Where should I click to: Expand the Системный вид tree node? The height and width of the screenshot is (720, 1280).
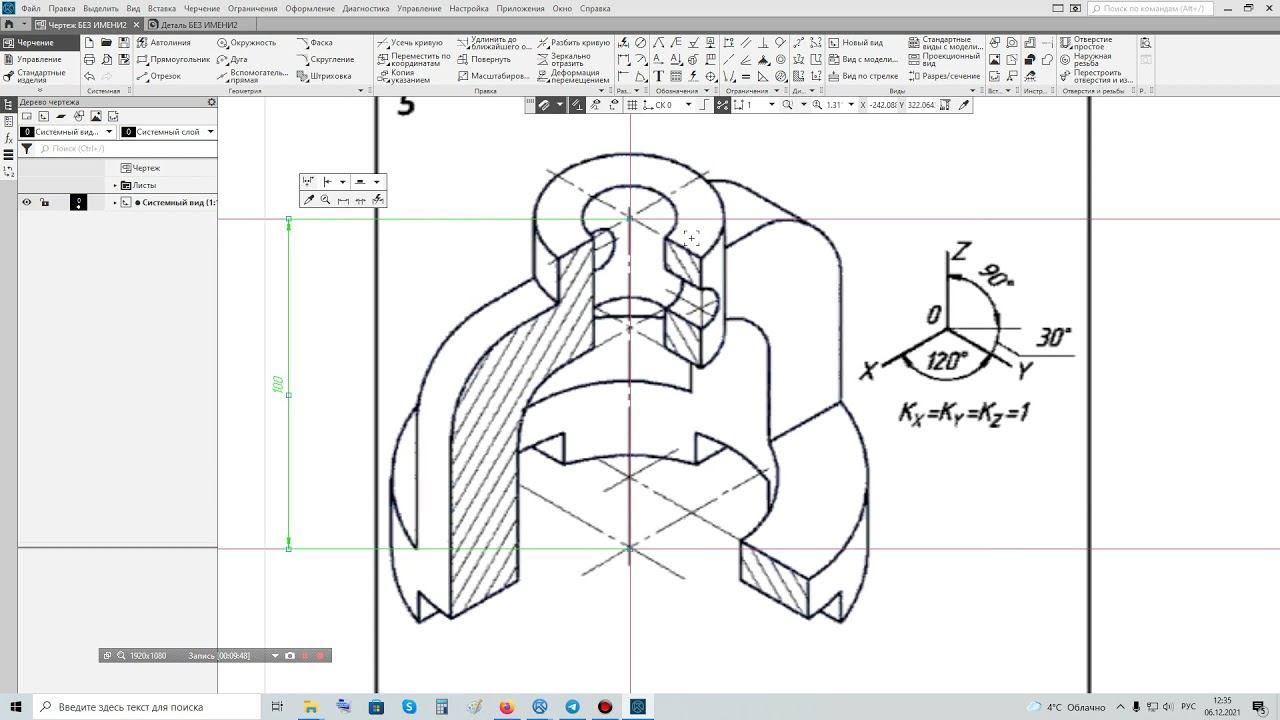coord(115,202)
